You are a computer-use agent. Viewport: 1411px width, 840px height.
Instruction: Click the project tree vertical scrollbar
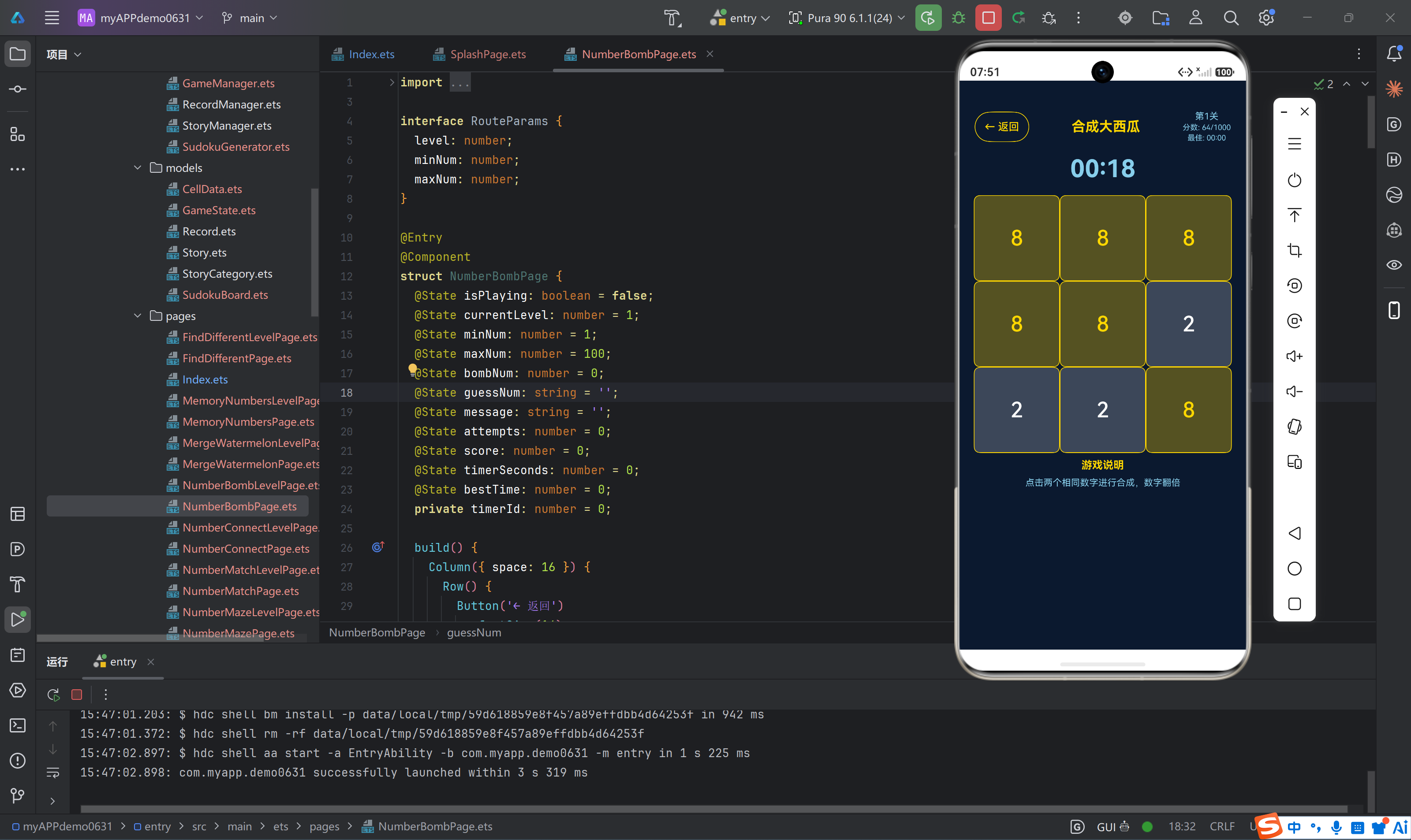click(x=314, y=252)
